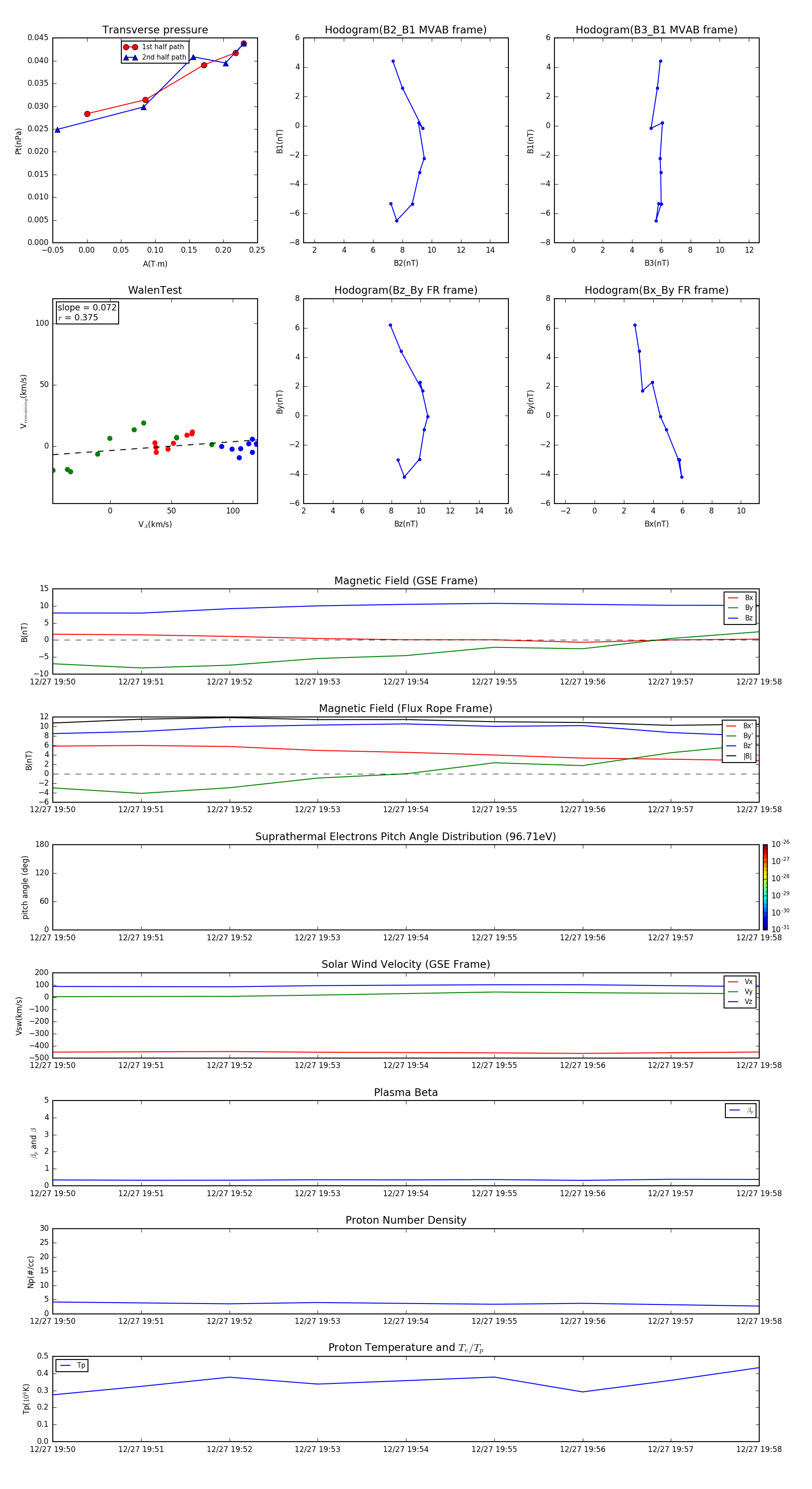Click the 10^-26 color bar label
The width and height of the screenshot is (812, 1489).
tap(780, 844)
